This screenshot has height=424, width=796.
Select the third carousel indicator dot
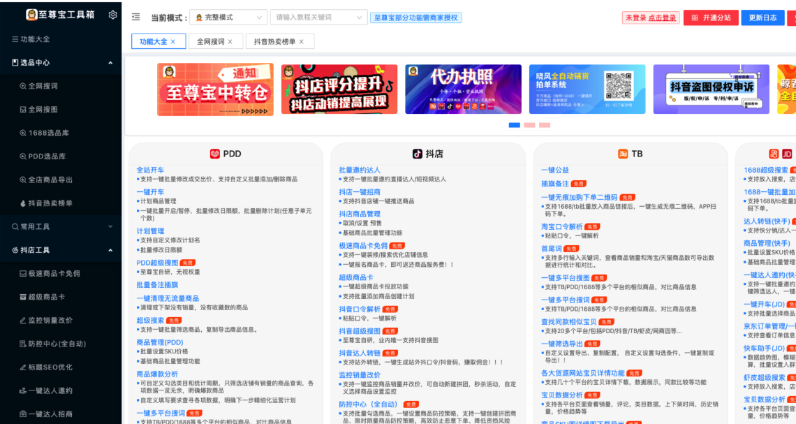[545, 125]
